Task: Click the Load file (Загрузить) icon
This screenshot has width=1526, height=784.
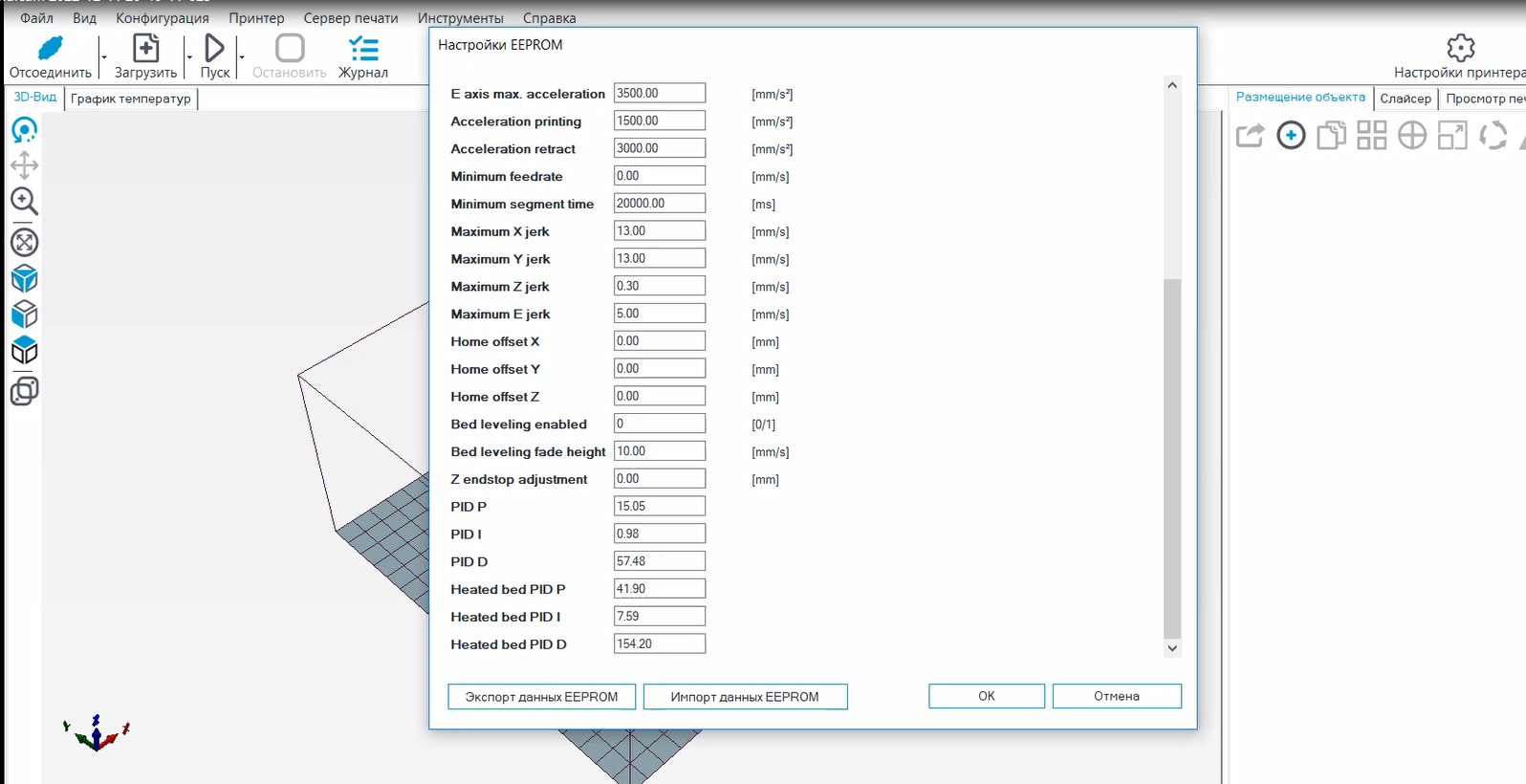Action: tap(145, 48)
